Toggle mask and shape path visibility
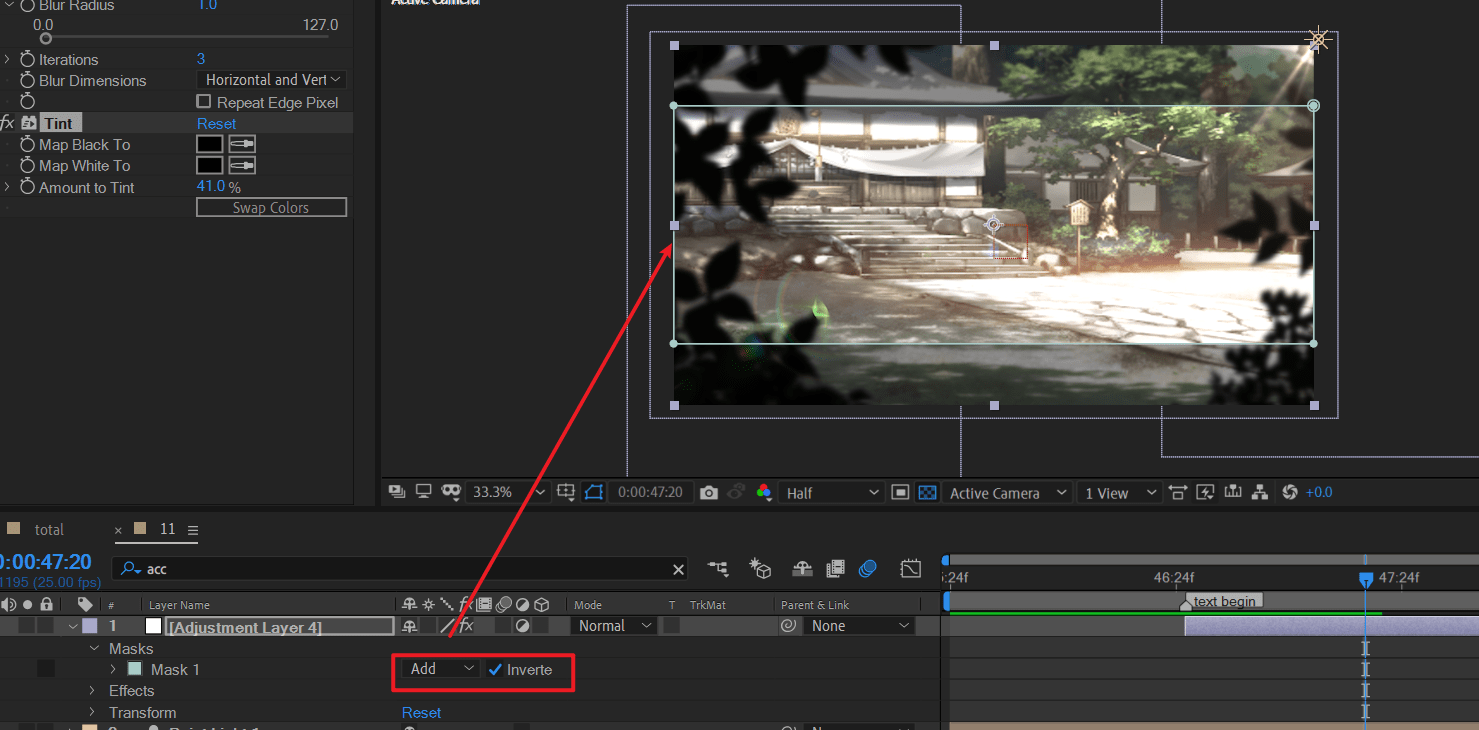 595,492
